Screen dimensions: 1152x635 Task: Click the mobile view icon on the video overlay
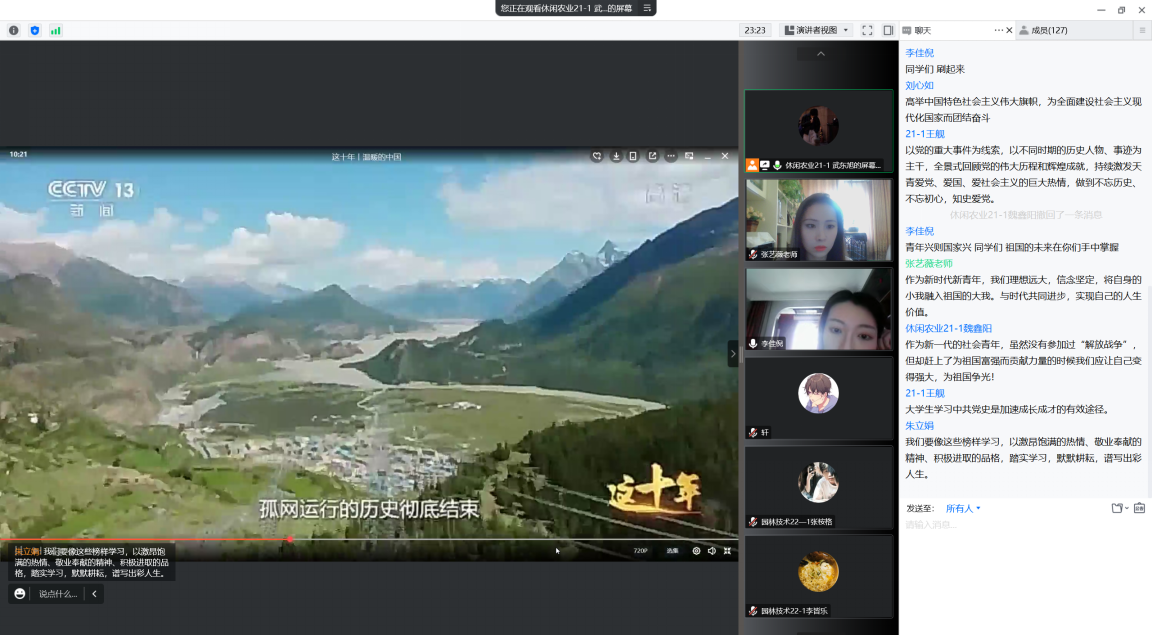[x=633, y=156]
